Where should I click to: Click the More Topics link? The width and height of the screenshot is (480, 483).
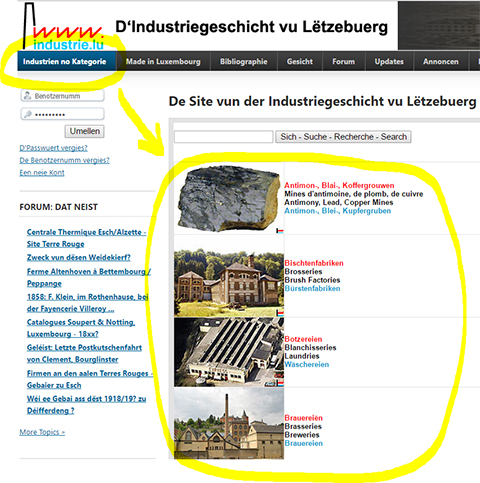click(x=42, y=432)
